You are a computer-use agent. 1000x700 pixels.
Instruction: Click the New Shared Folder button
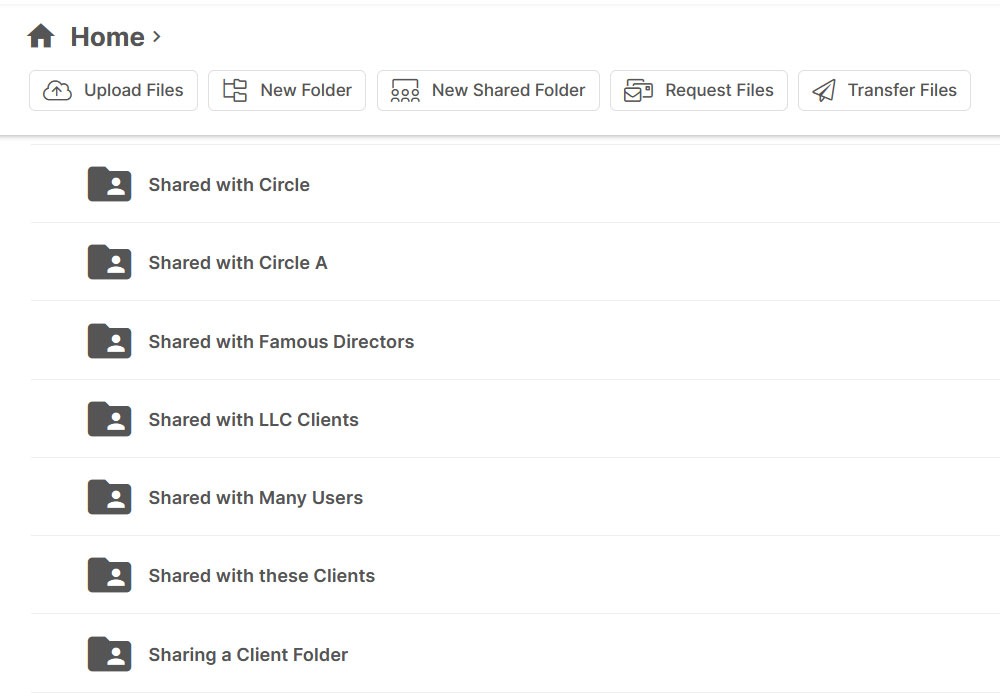[488, 90]
